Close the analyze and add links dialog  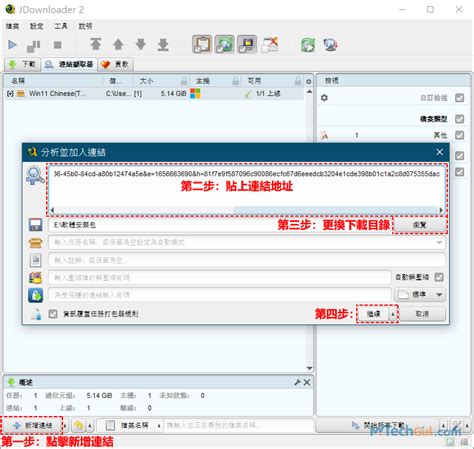439,152
